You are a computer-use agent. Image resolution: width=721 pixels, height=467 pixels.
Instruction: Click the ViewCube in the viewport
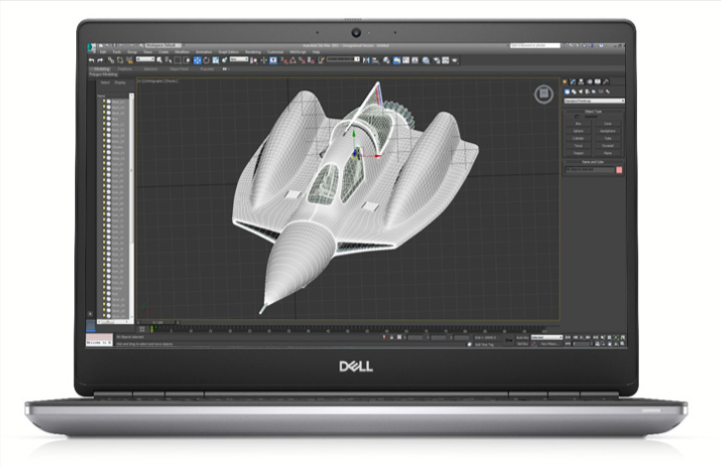coord(544,94)
